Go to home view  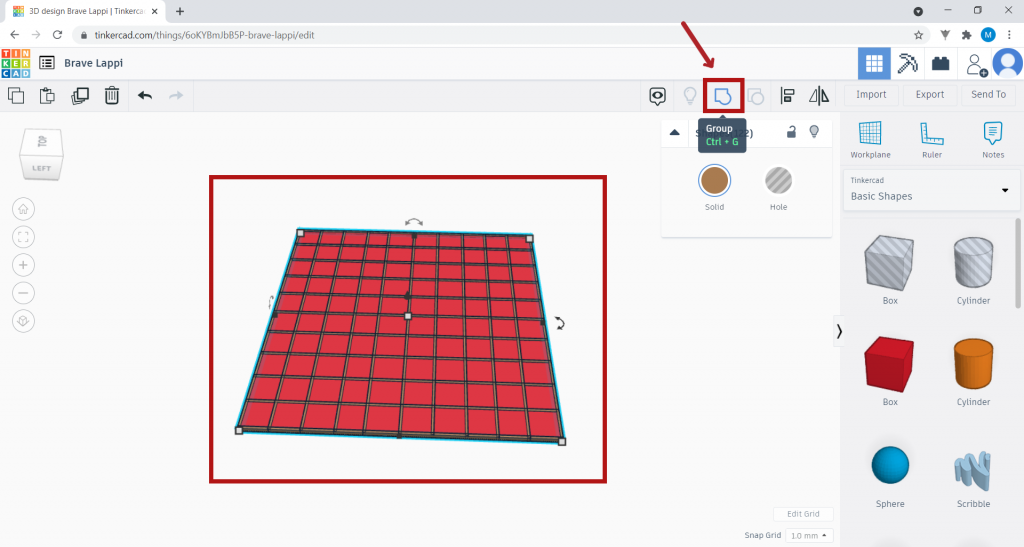point(23,209)
